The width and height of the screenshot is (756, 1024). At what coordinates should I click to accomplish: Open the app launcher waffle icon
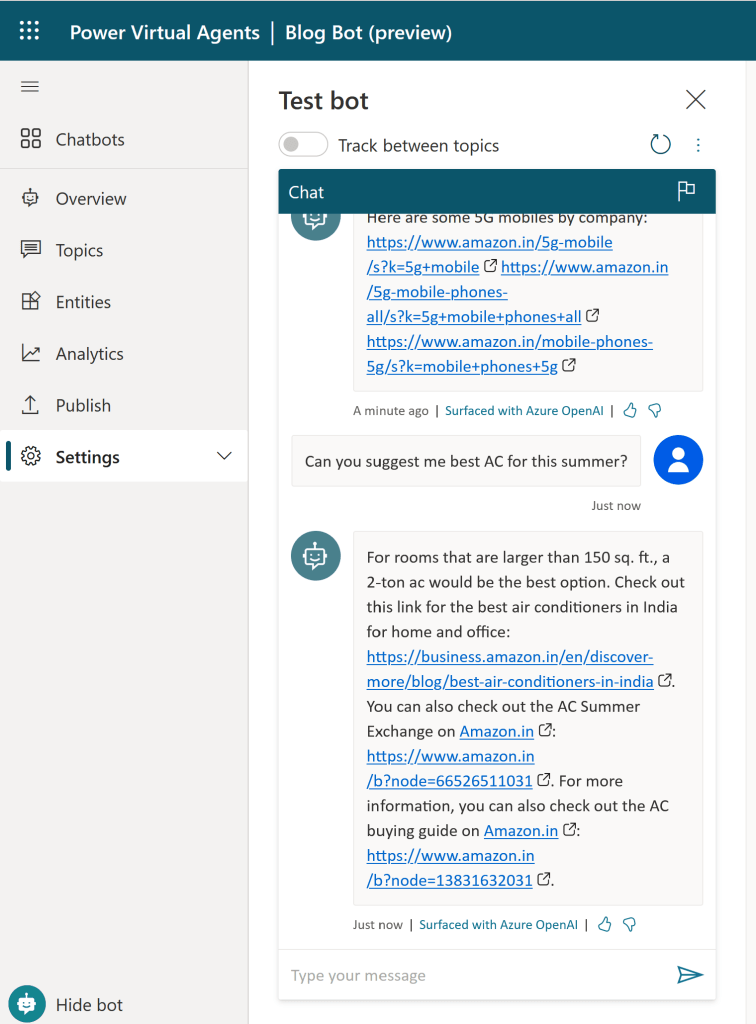(x=29, y=31)
